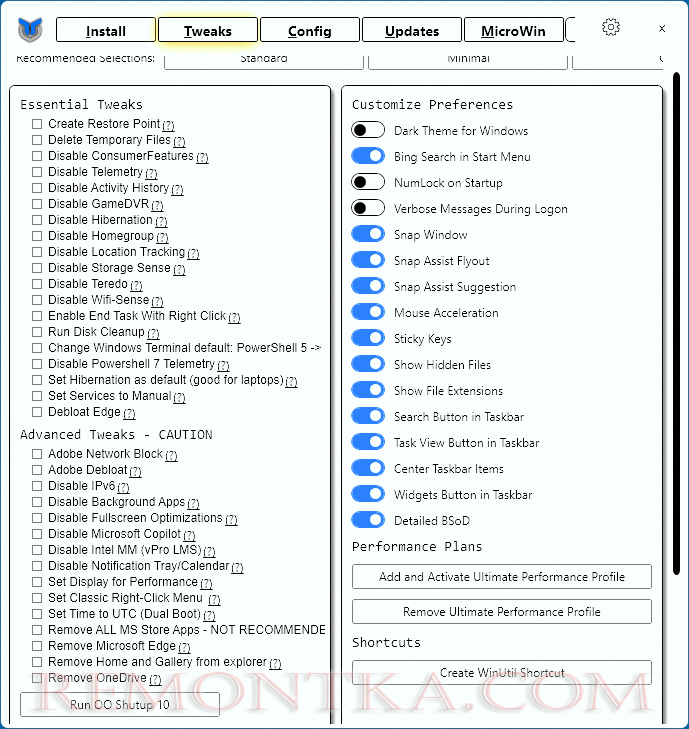Tick Disable Powershell 7 Telemetry checkbox
The height and width of the screenshot is (729, 689).
(x=37, y=364)
